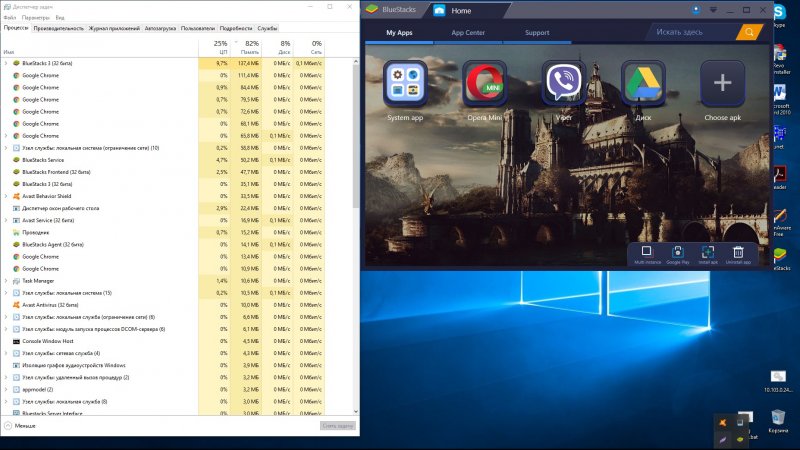Open the Support tab in BlueStacks
The width and height of the screenshot is (800, 450).
click(537, 33)
